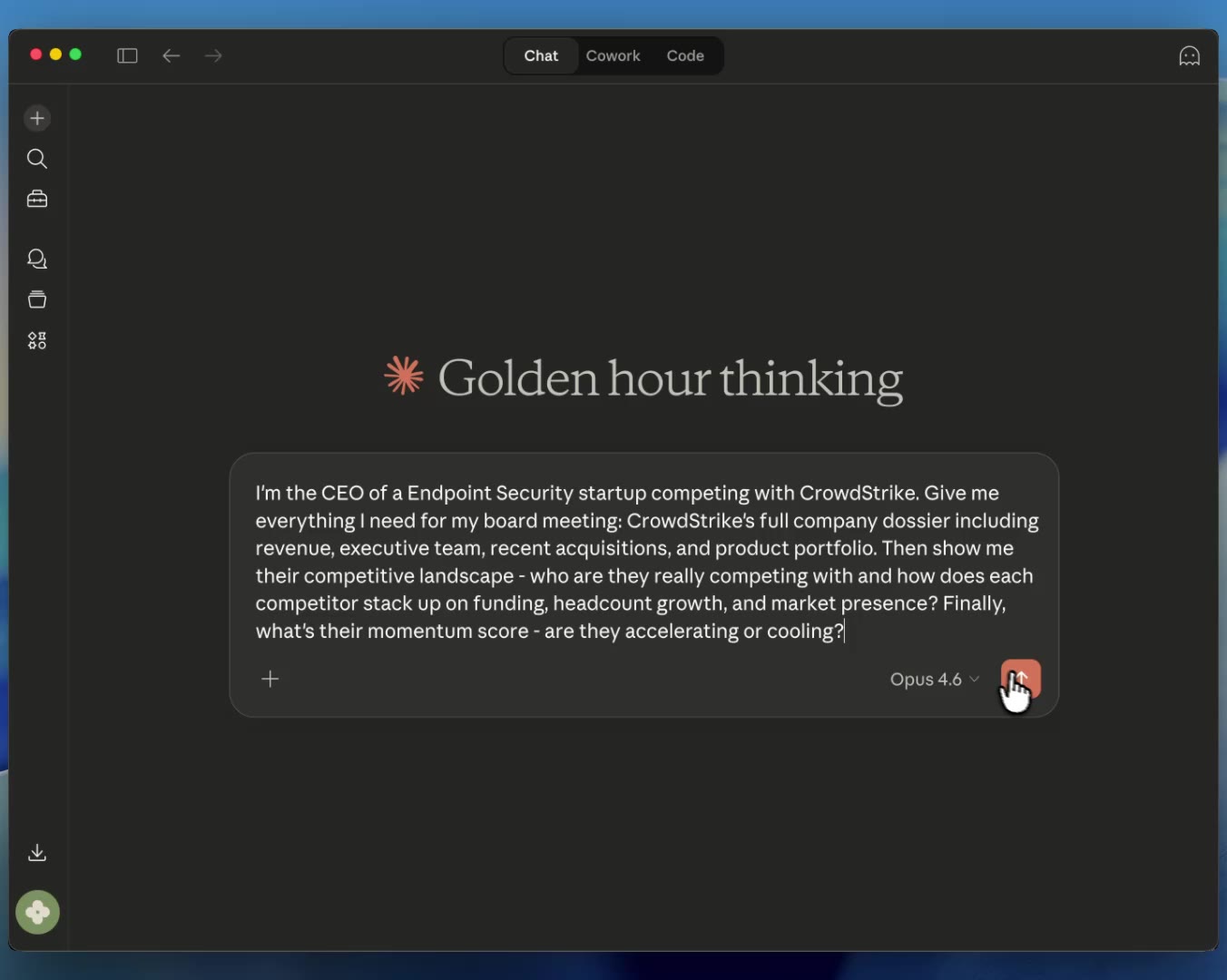Send the message with the orange arrow button
Screen dimensions: 1227x980
pyautogui.click(x=1020, y=679)
